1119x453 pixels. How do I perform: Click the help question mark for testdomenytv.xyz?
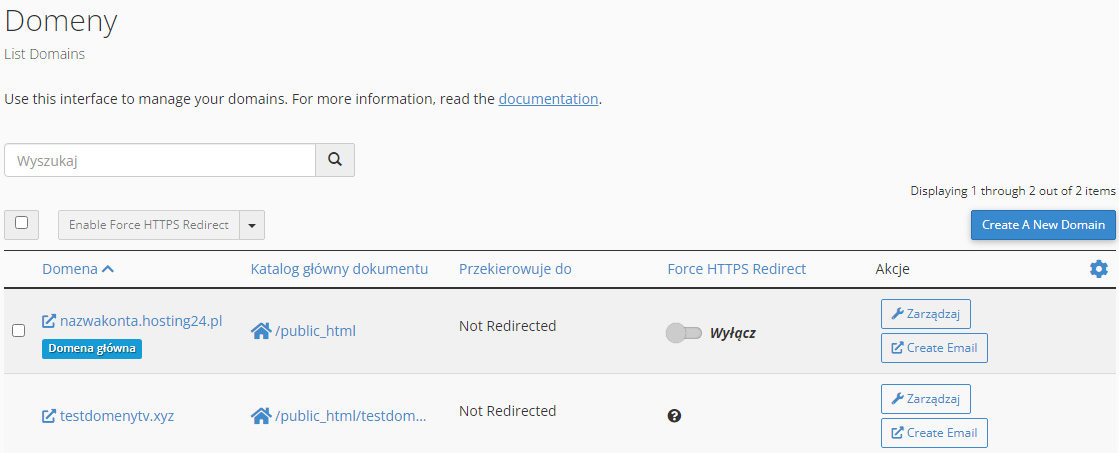[x=674, y=416]
